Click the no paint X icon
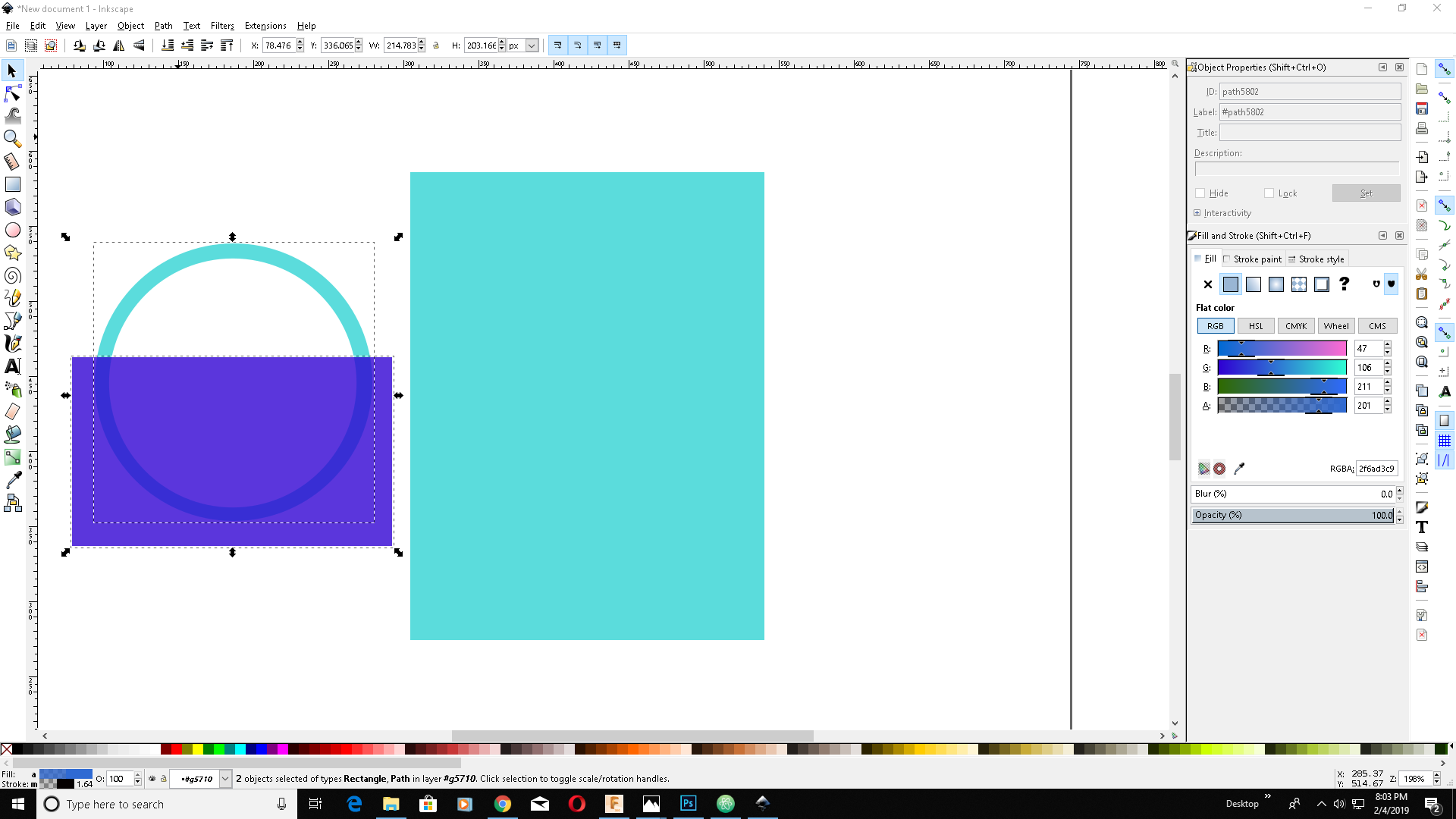1456x819 pixels. pyautogui.click(x=1207, y=284)
